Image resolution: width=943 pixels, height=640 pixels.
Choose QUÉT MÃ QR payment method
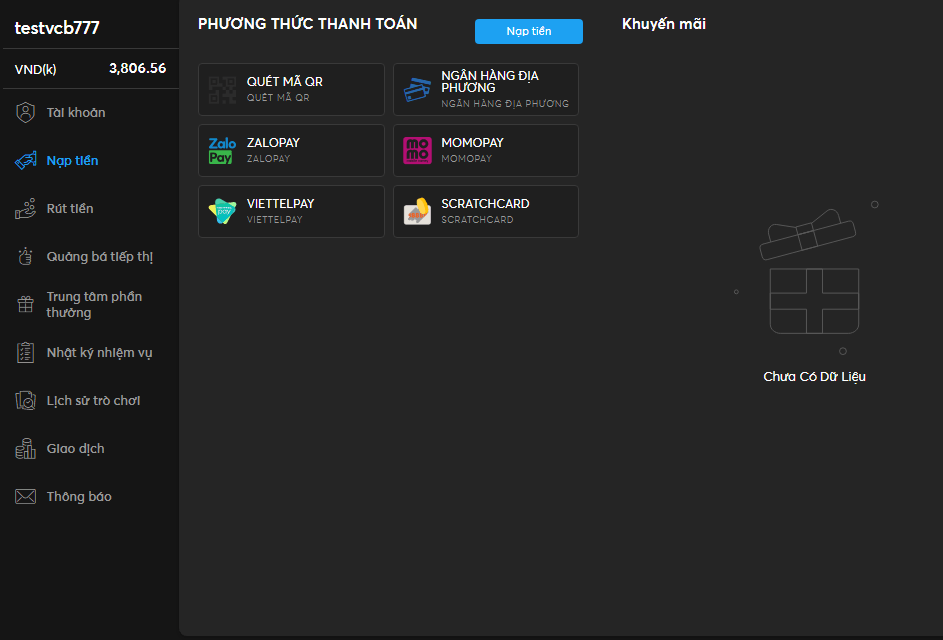point(291,90)
